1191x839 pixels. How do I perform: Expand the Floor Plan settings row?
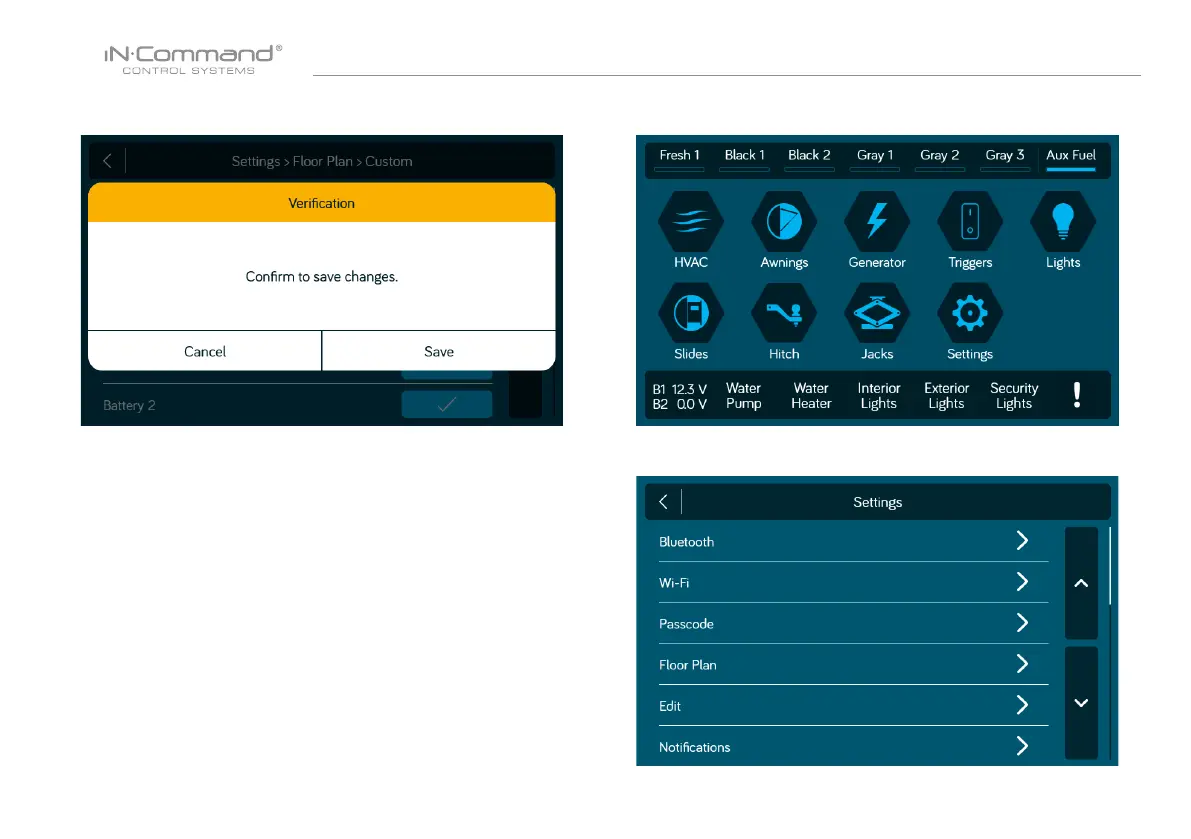(854, 664)
